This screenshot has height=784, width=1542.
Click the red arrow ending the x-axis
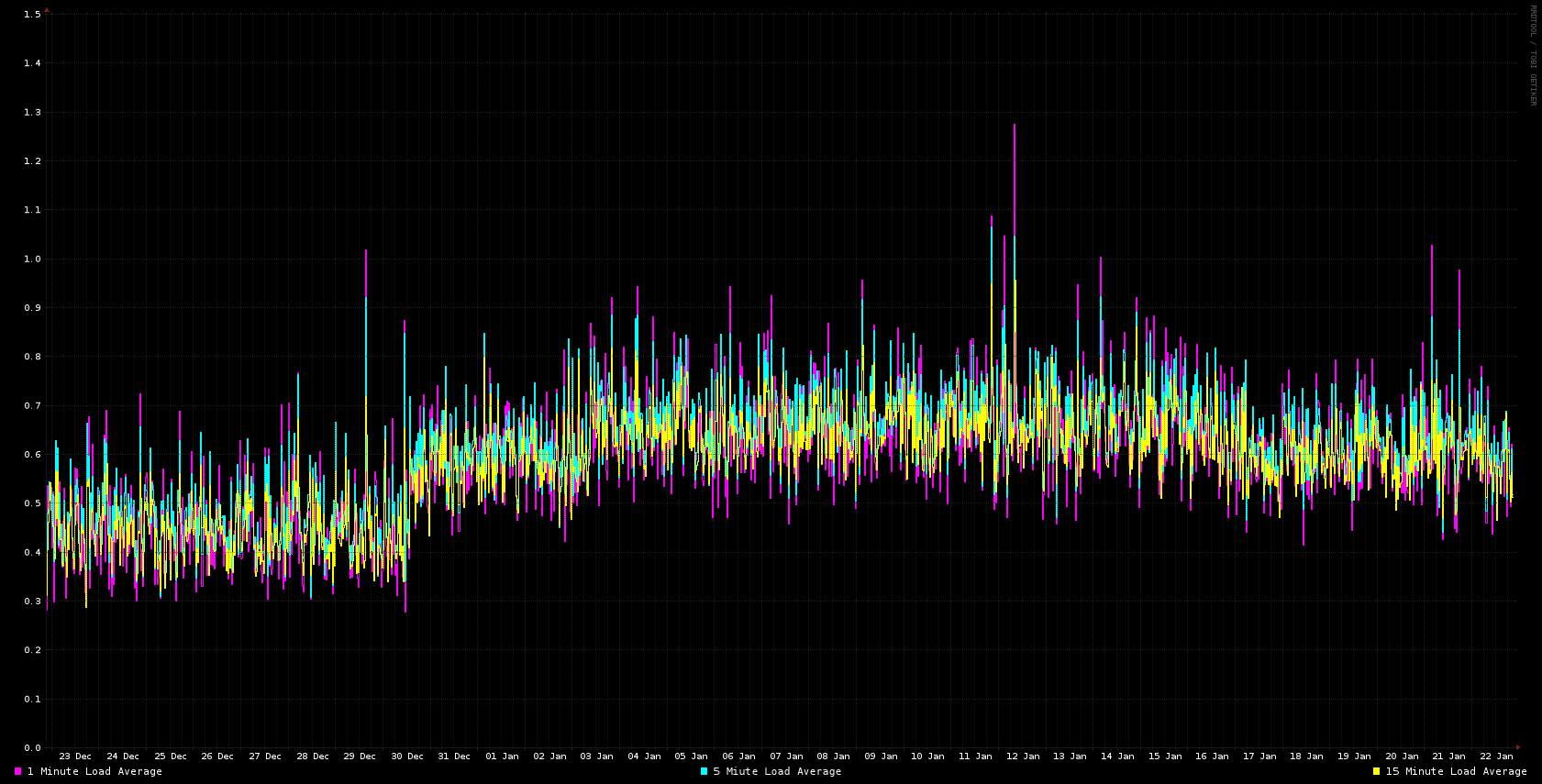[x=1518, y=747]
